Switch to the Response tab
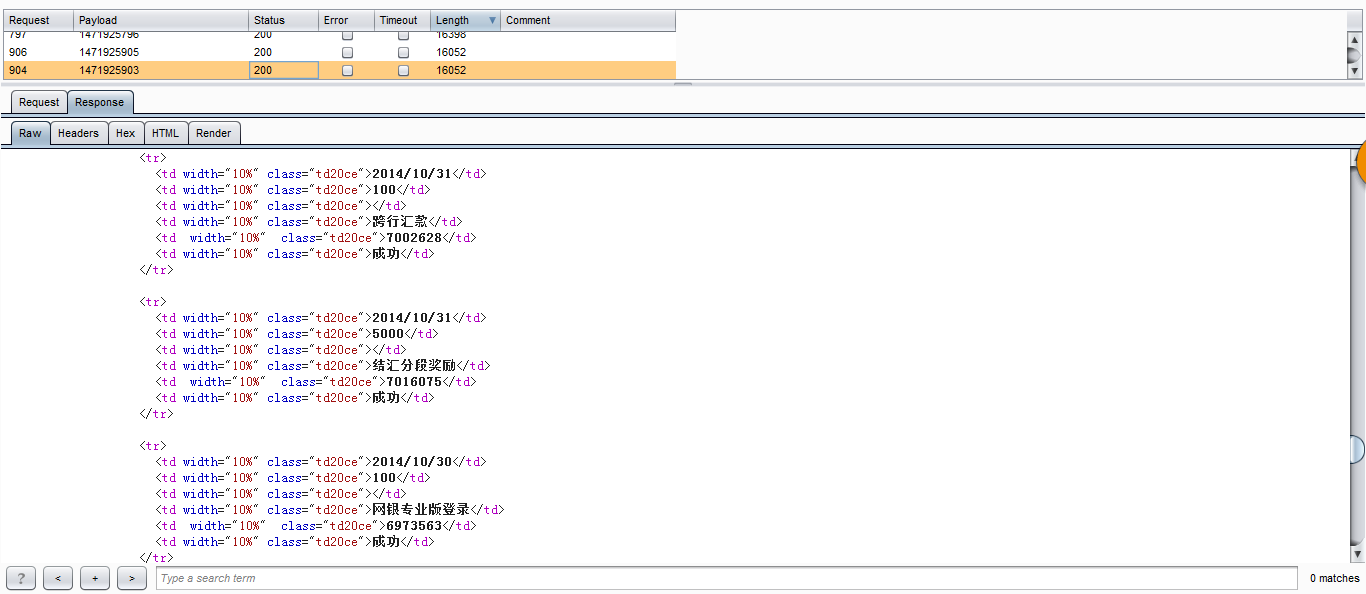Image resolution: width=1366 pixels, height=594 pixels. 100,102
